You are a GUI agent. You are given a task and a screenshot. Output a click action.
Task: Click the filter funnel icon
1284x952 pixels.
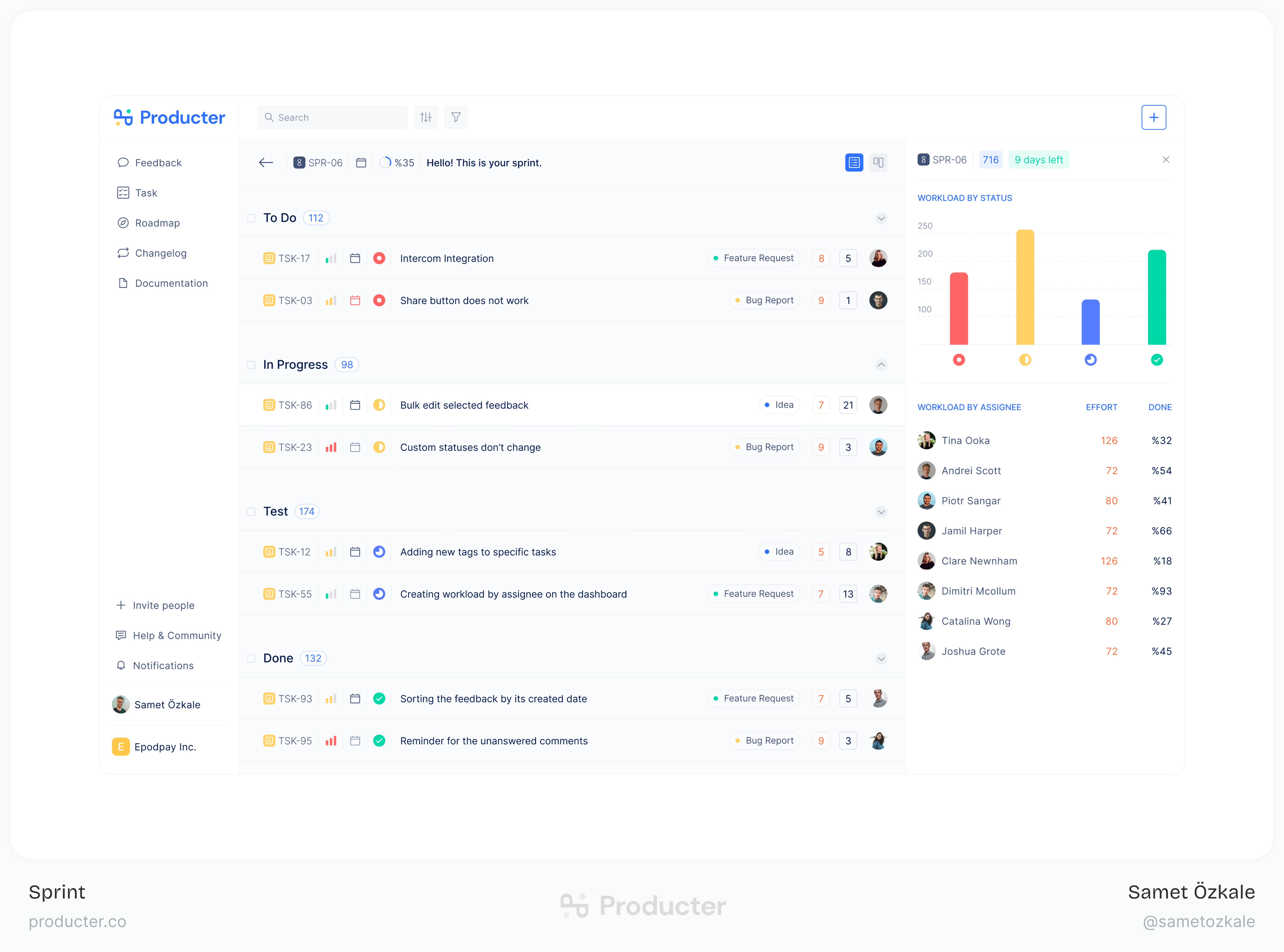456,118
